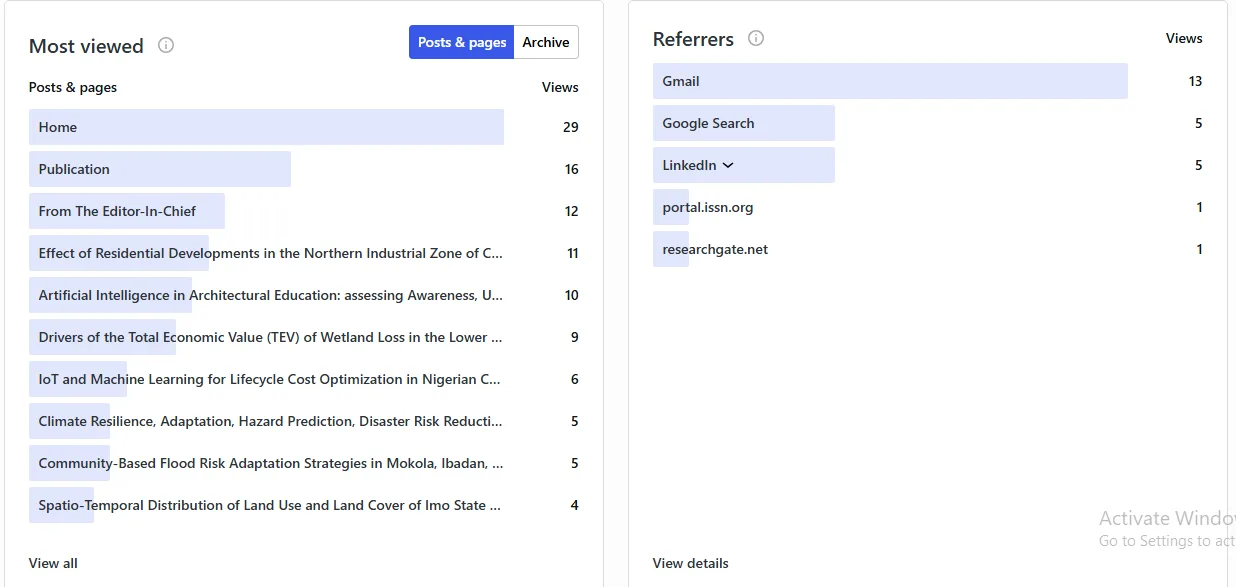Open the Referrers info icon

tap(756, 38)
